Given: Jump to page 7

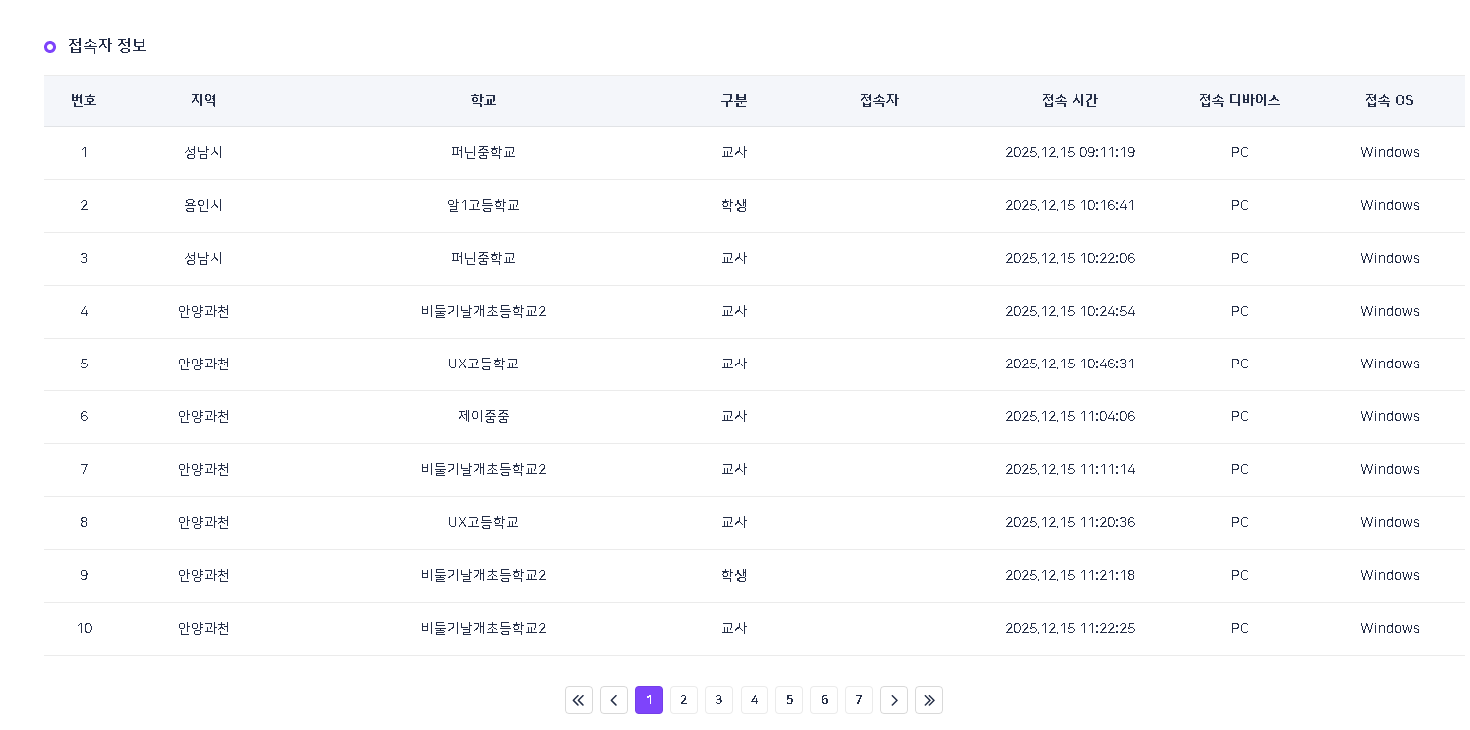Looking at the screenshot, I should tap(859, 700).
